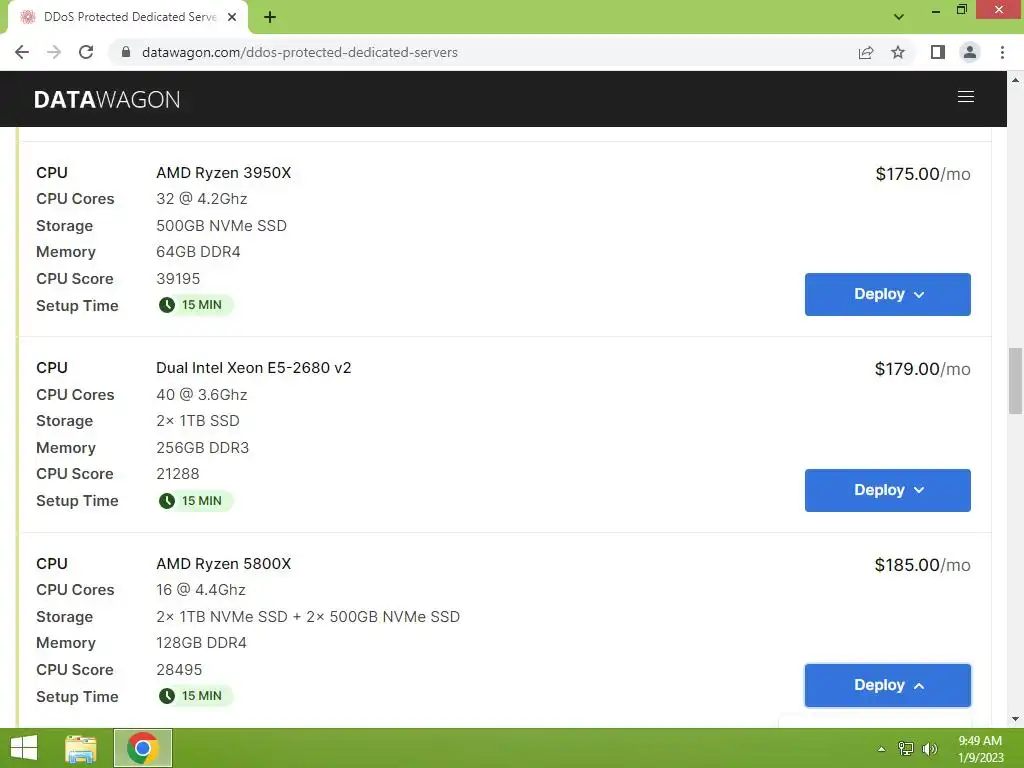1024x768 pixels.
Task: Click the address bar URL
Action: (300, 52)
